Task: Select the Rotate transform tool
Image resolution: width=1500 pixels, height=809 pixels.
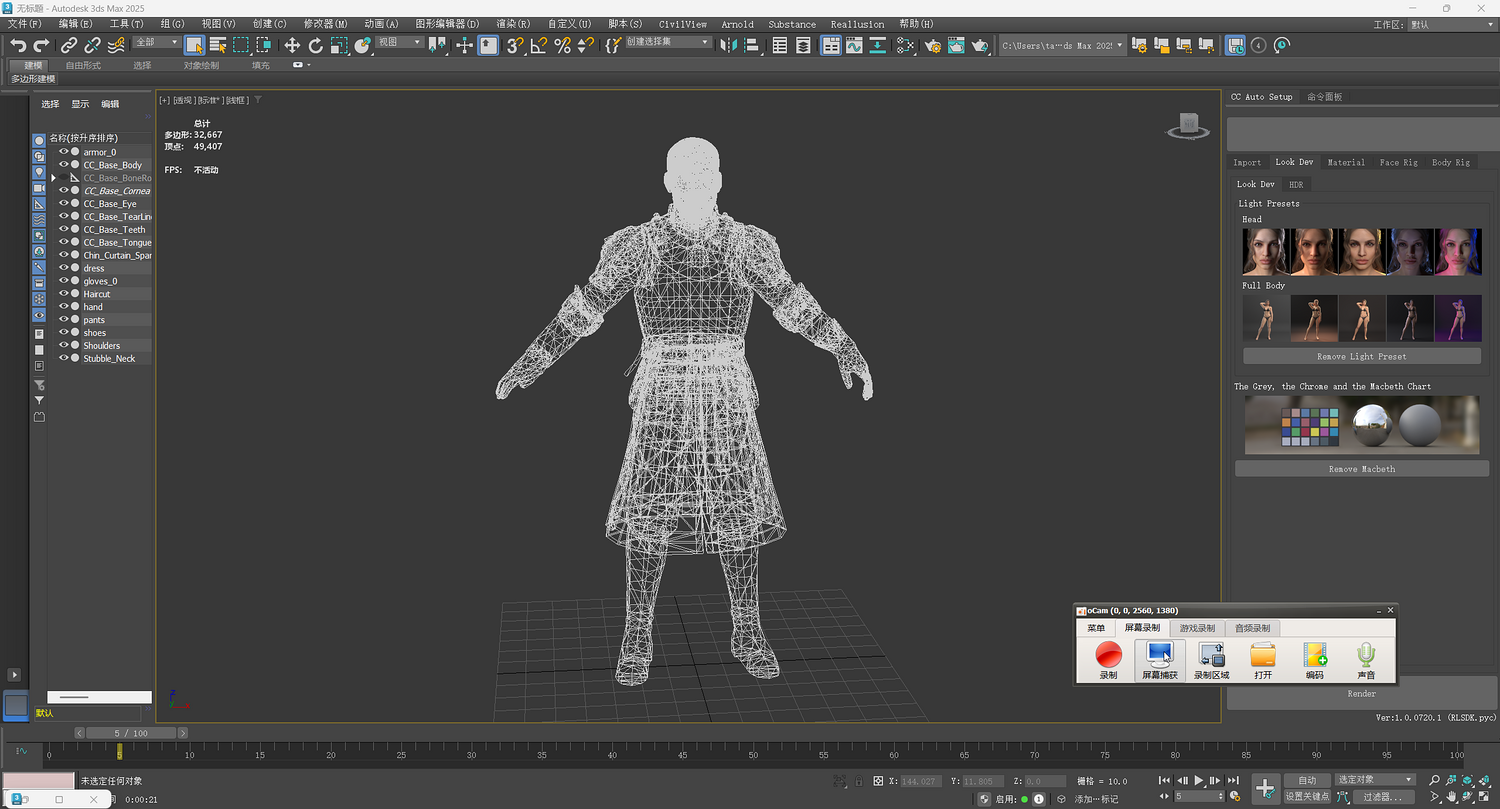Action: 316,45
